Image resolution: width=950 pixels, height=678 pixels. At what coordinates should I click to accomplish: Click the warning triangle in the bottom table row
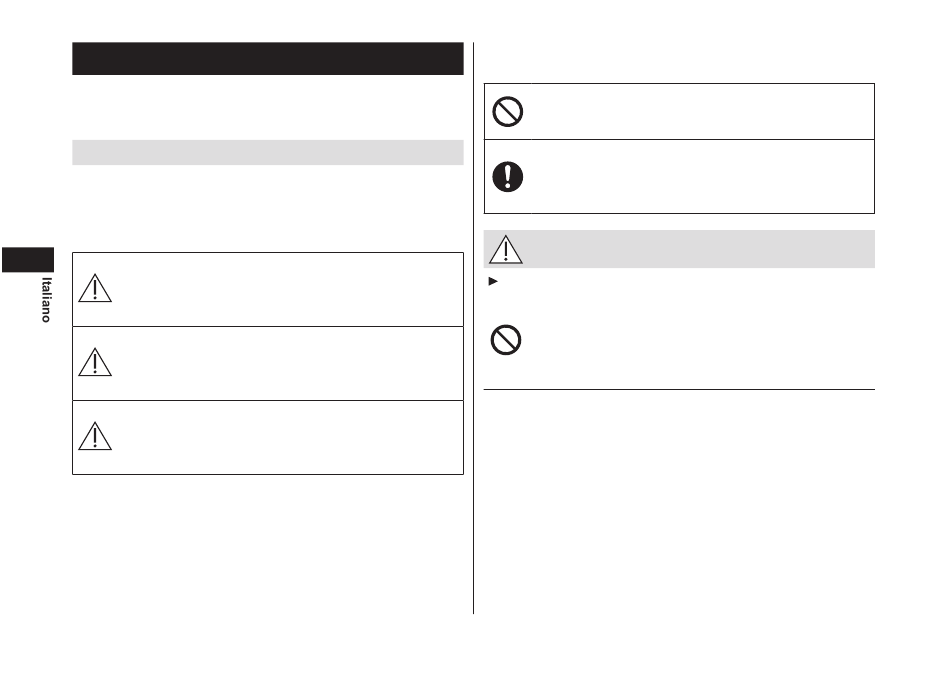point(95,436)
